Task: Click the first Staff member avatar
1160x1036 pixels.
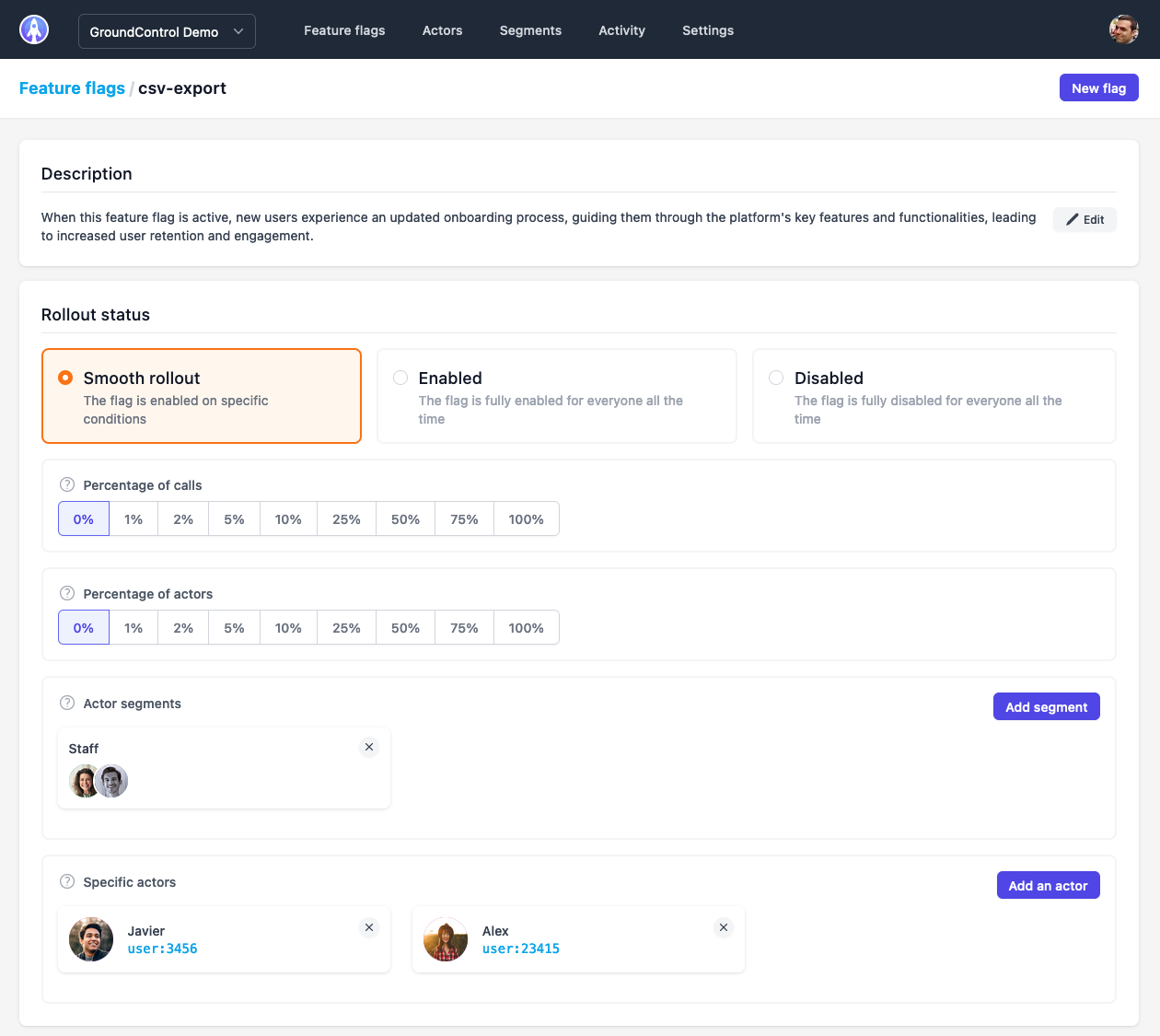Action: pos(83,780)
